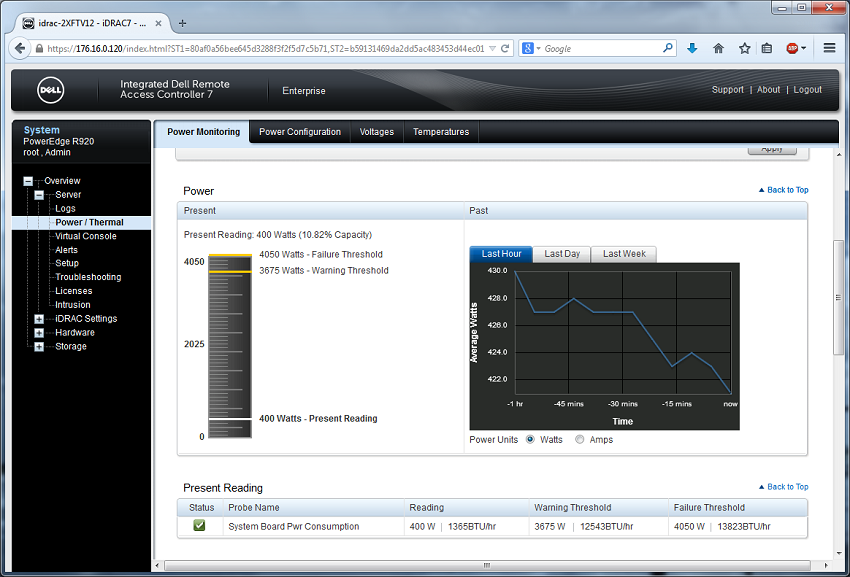Click the Google search engine icon

[527, 48]
